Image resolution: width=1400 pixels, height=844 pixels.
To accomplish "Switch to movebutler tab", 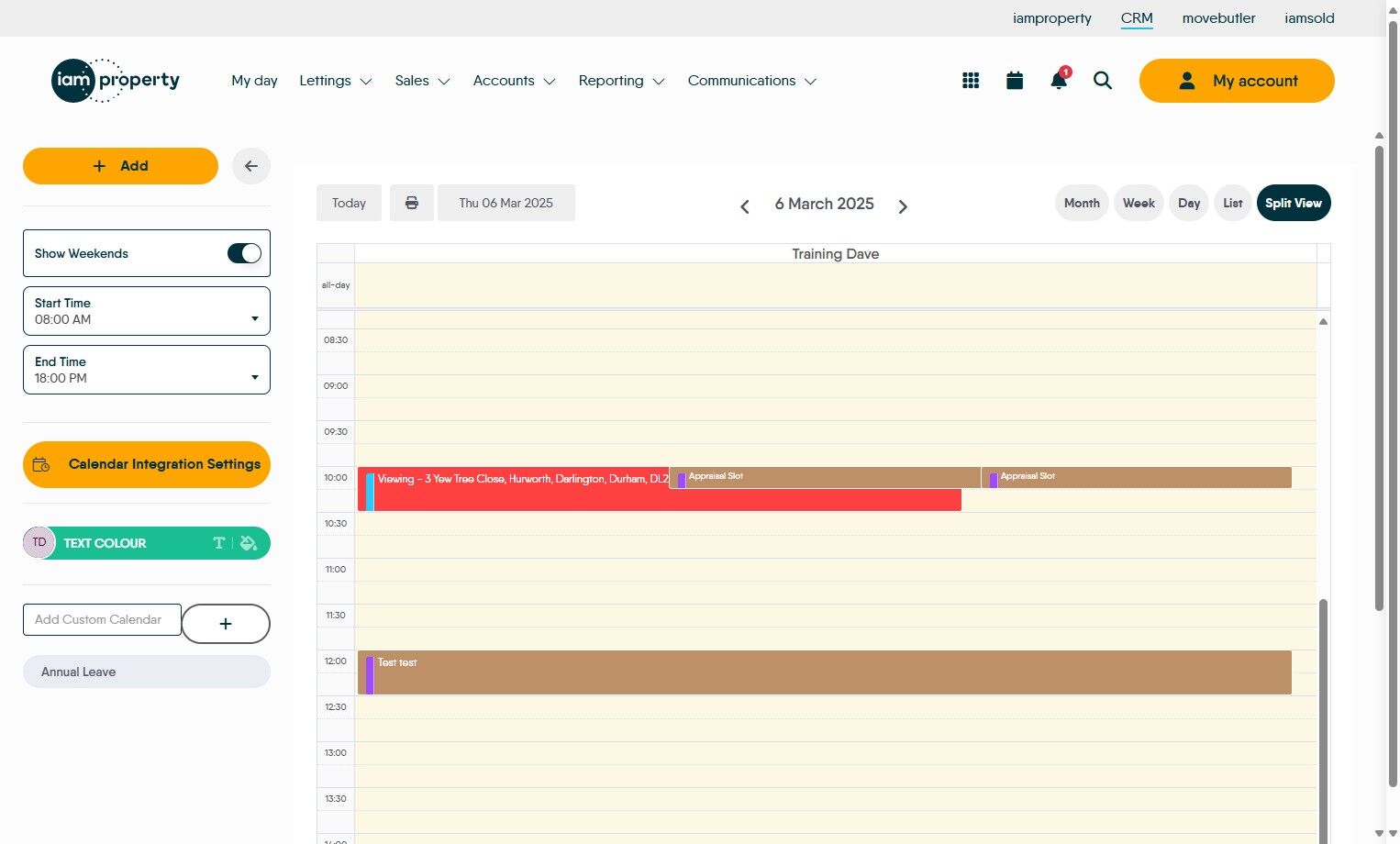I will point(1219,18).
